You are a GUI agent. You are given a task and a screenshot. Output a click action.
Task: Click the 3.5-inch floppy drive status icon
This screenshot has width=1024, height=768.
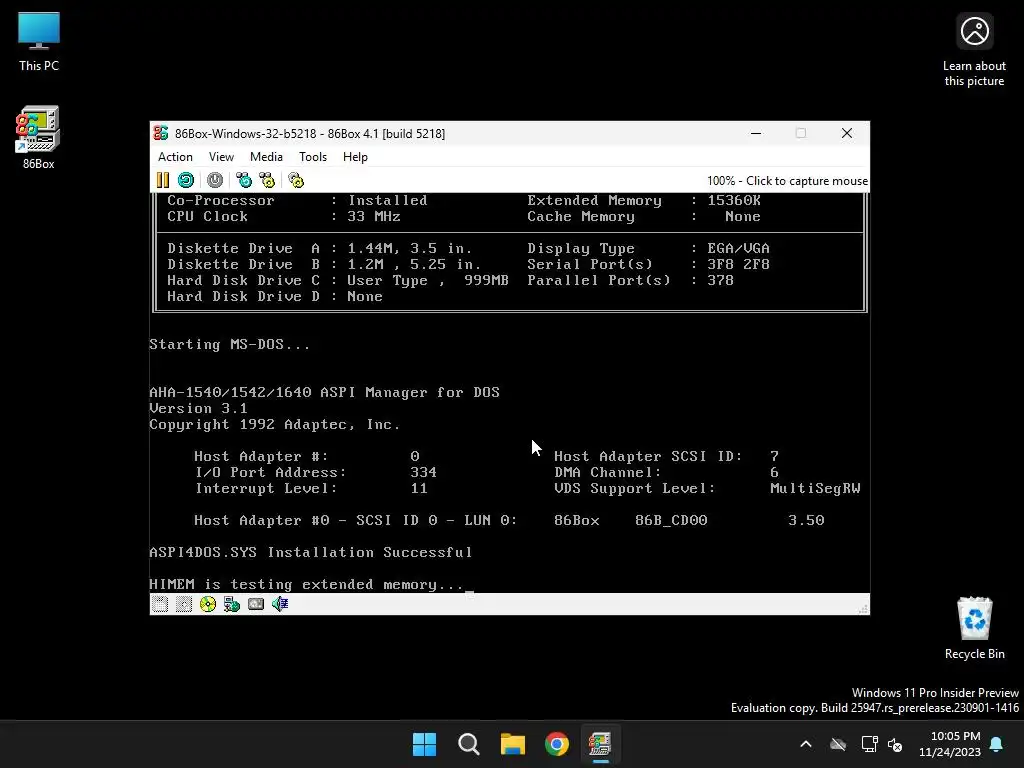[x=160, y=604]
